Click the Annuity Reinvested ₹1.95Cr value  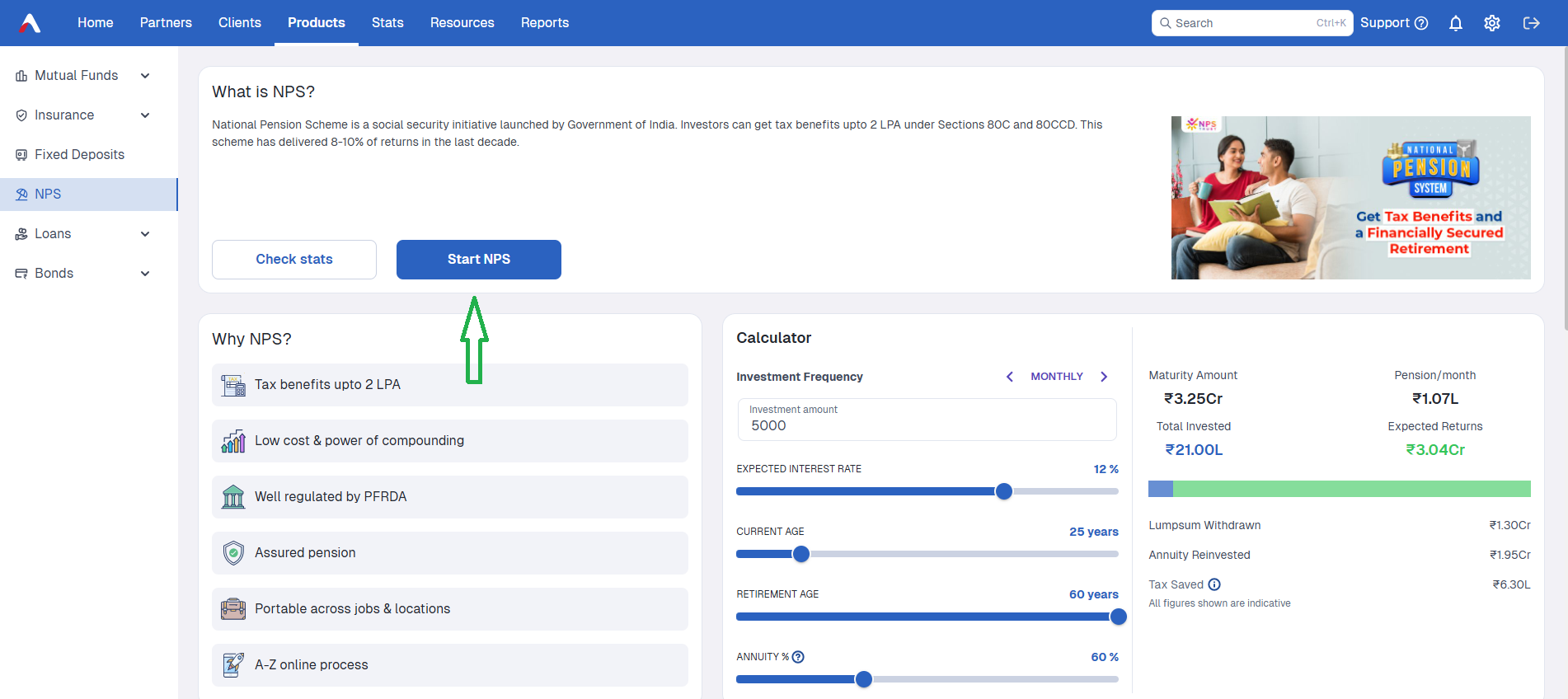tap(1509, 555)
